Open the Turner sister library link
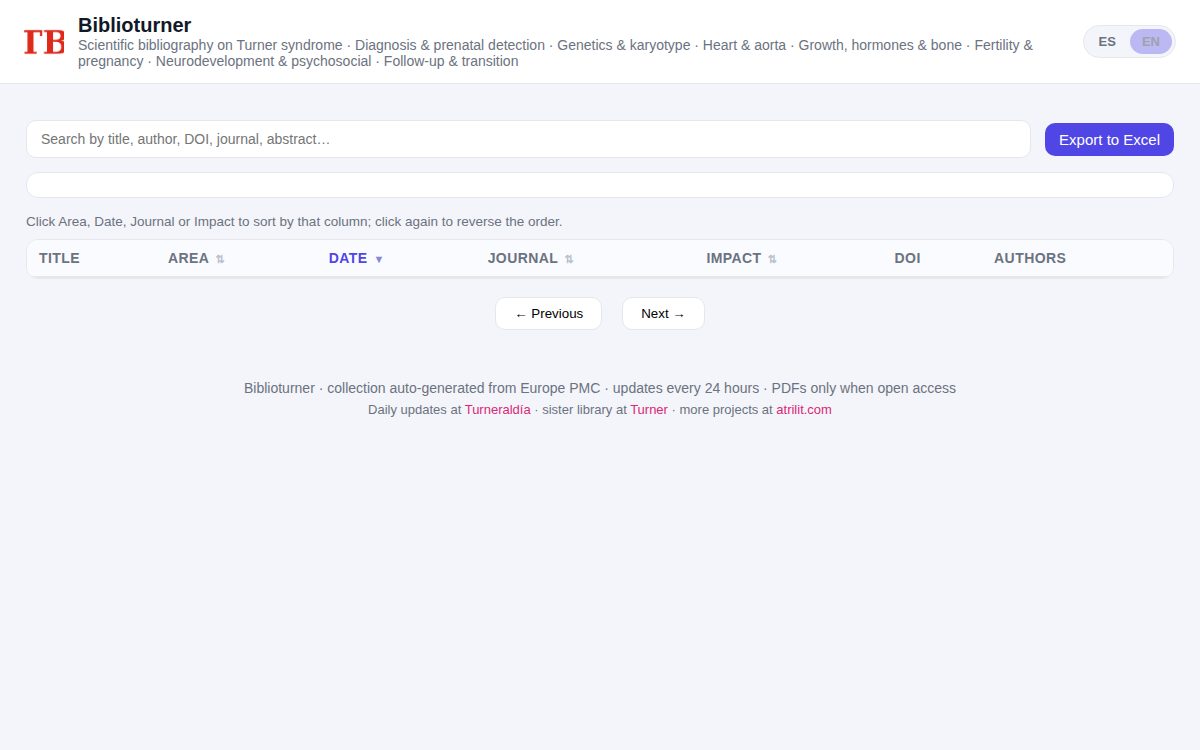The width and height of the screenshot is (1200, 750). (649, 409)
